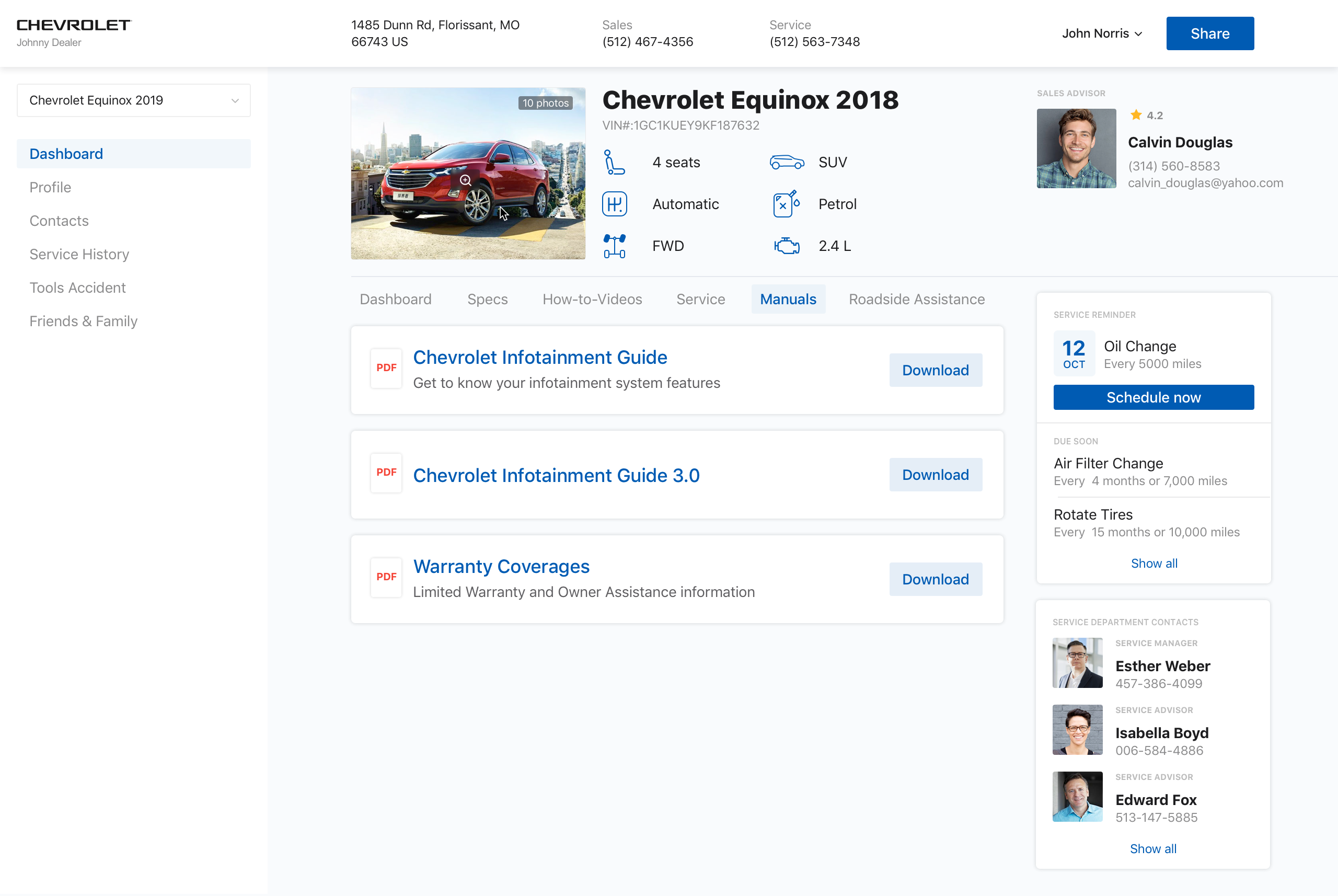Switch to the Roadside Assistance tab
The image size is (1338, 896).
point(916,299)
